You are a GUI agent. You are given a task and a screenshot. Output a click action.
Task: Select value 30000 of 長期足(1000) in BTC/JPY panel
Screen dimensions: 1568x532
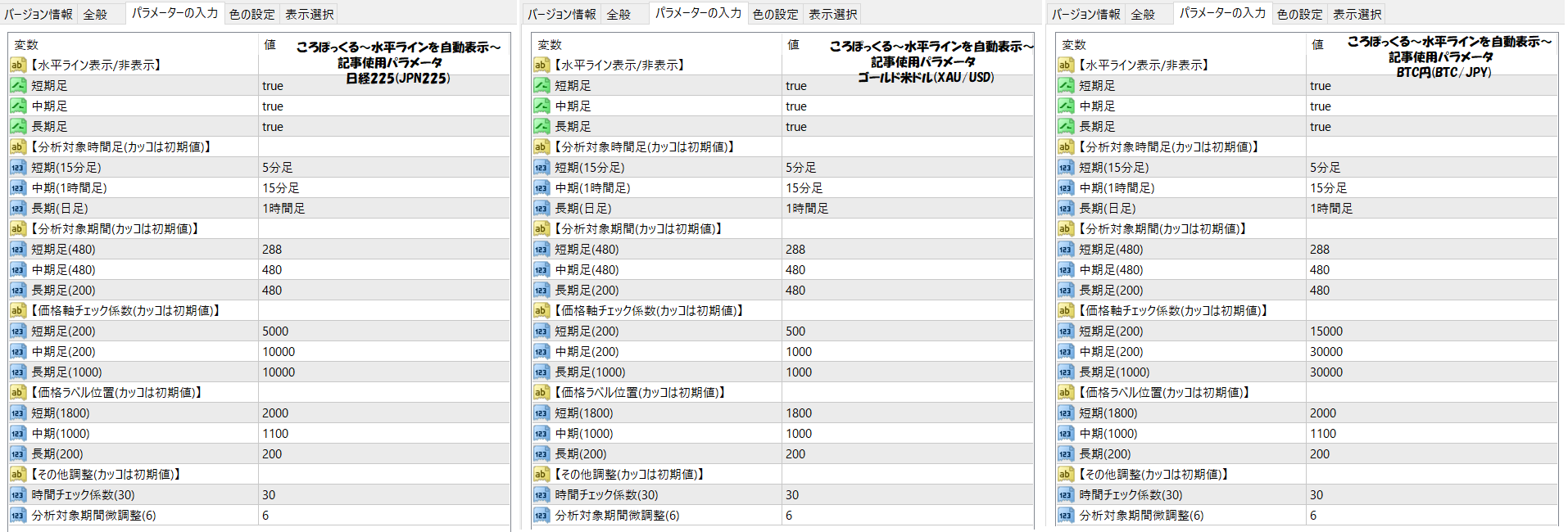[1326, 372]
